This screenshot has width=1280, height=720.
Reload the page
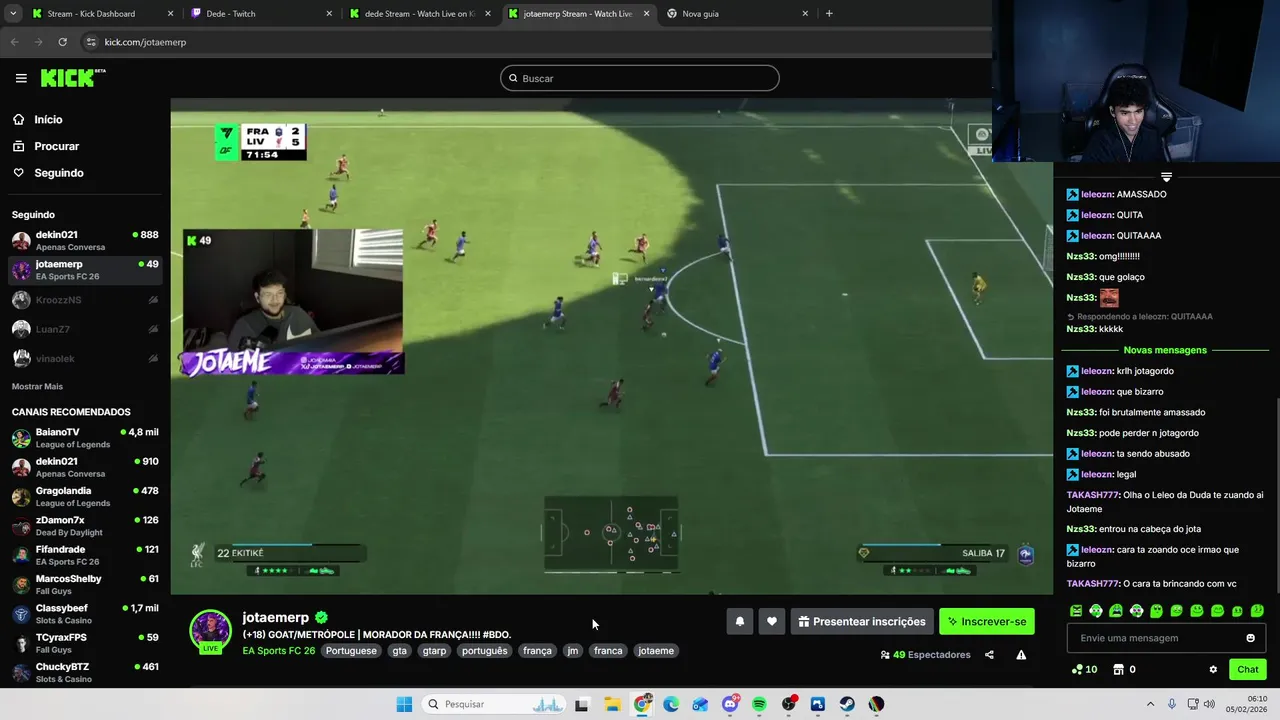pyautogui.click(x=62, y=42)
